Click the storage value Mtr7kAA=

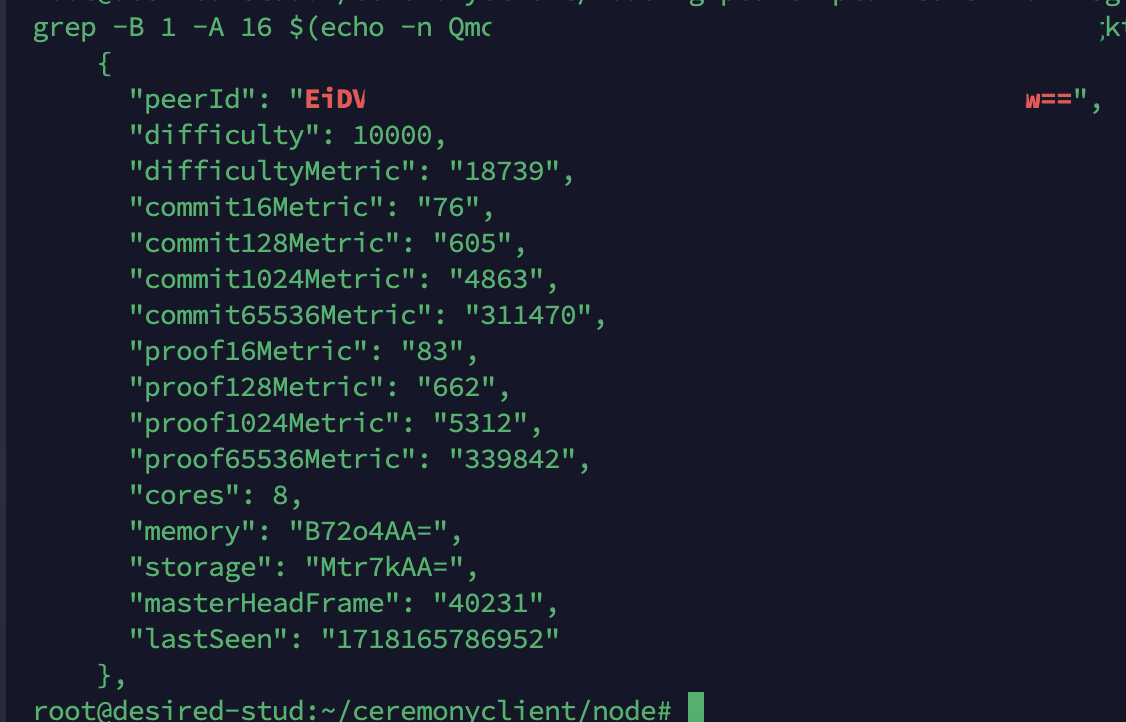pos(383,567)
